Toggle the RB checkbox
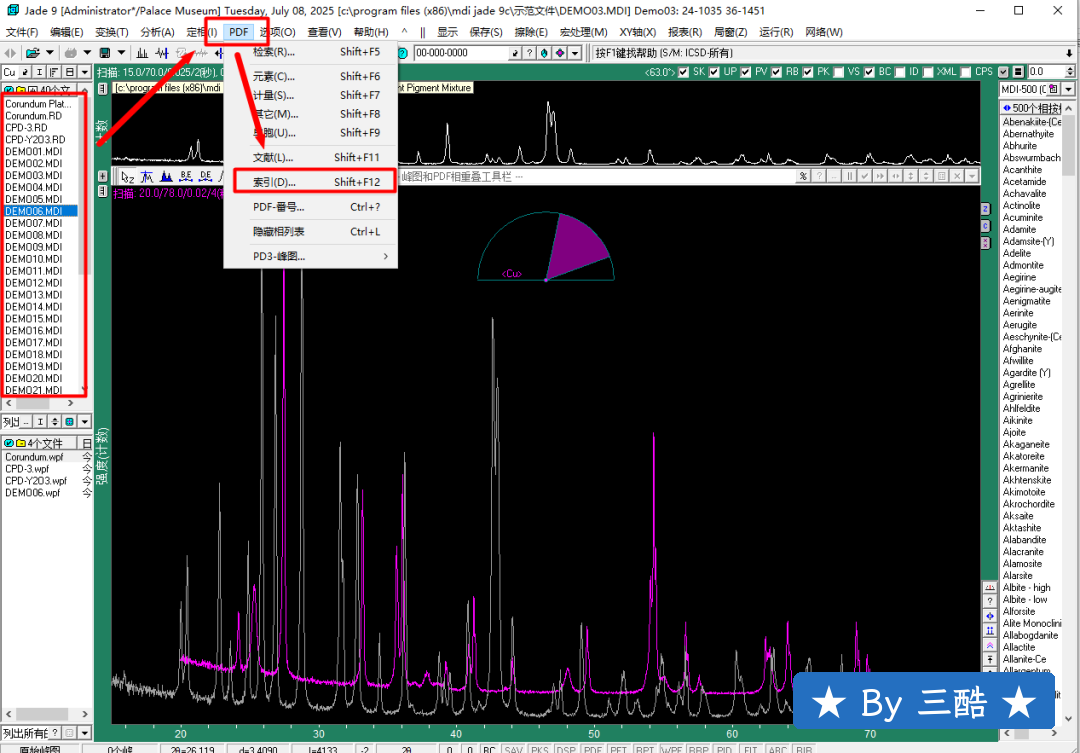The image size is (1080, 753). (777, 72)
